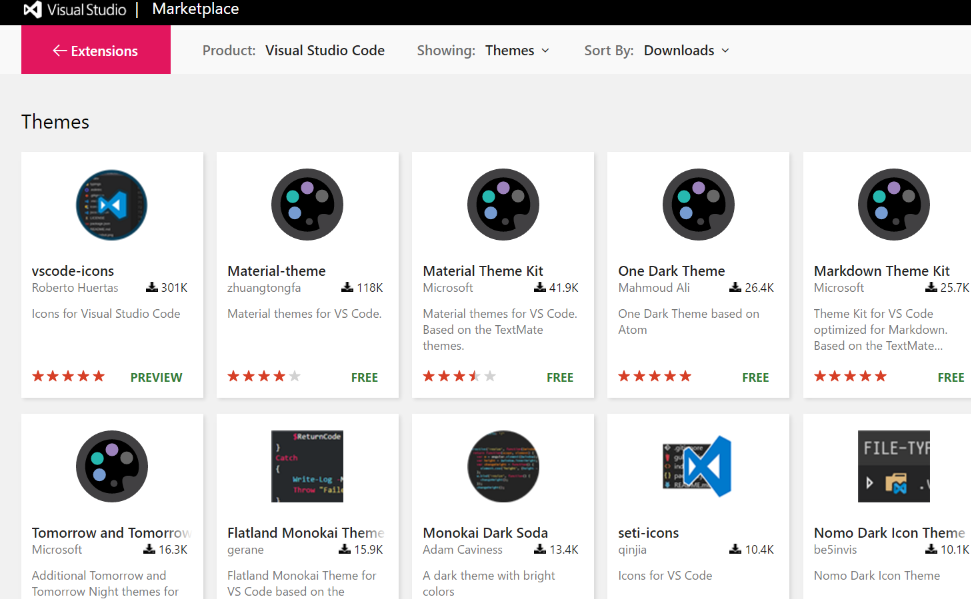Image resolution: width=971 pixels, height=599 pixels.
Task: Click publisher name be5invis
Action: click(835, 549)
